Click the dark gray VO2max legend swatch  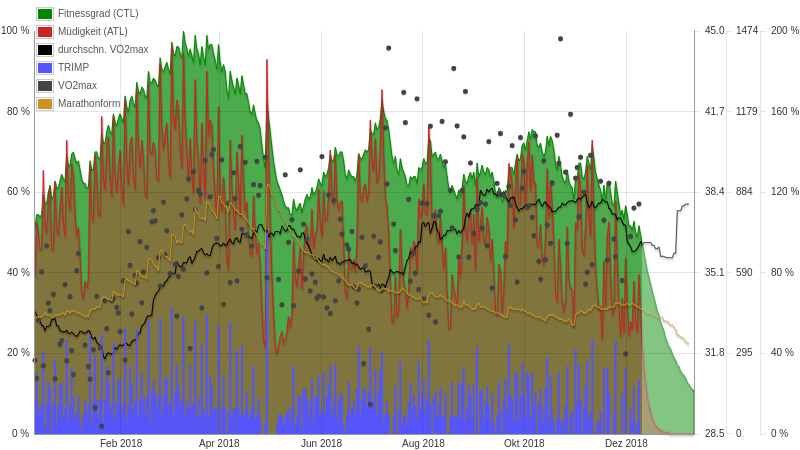coord(45,86)
